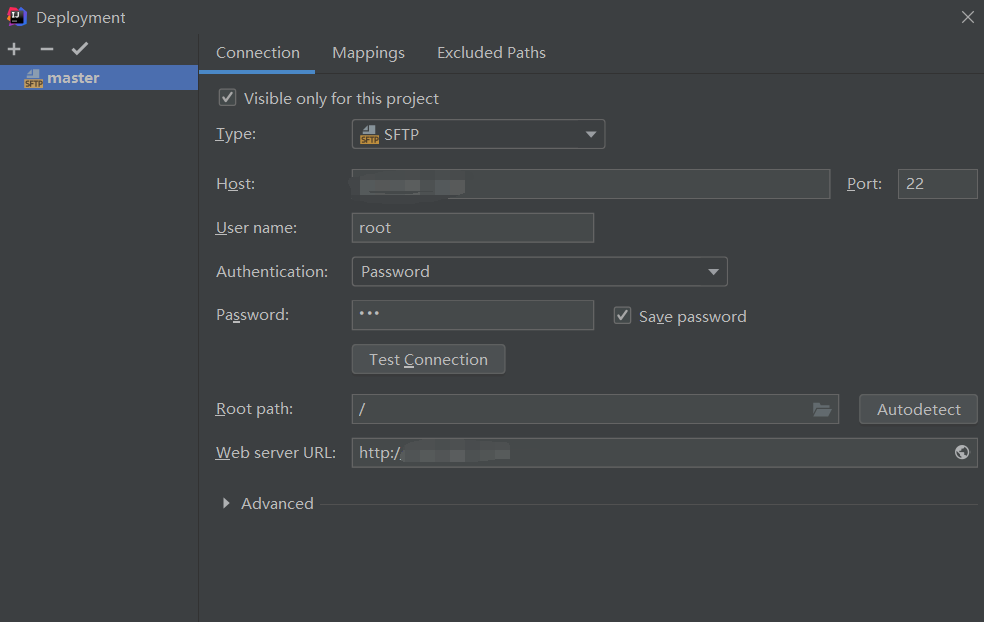Open web server URL in browser globe icon

(961, 453)
